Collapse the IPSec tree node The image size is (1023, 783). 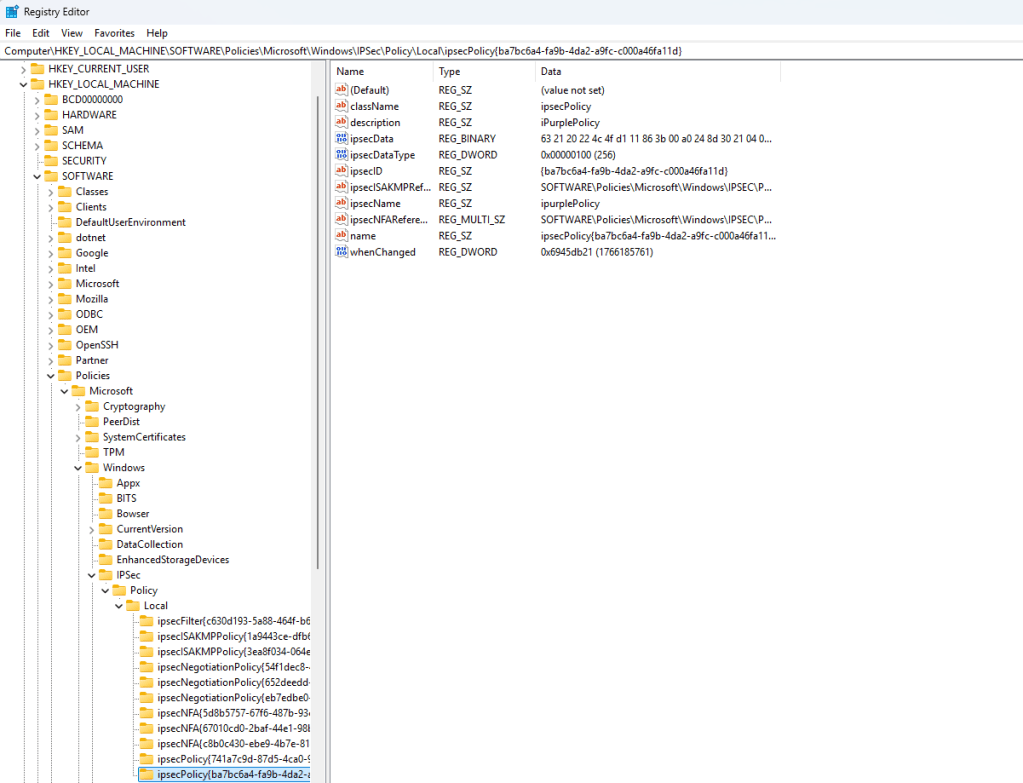[x=92, y=575]
